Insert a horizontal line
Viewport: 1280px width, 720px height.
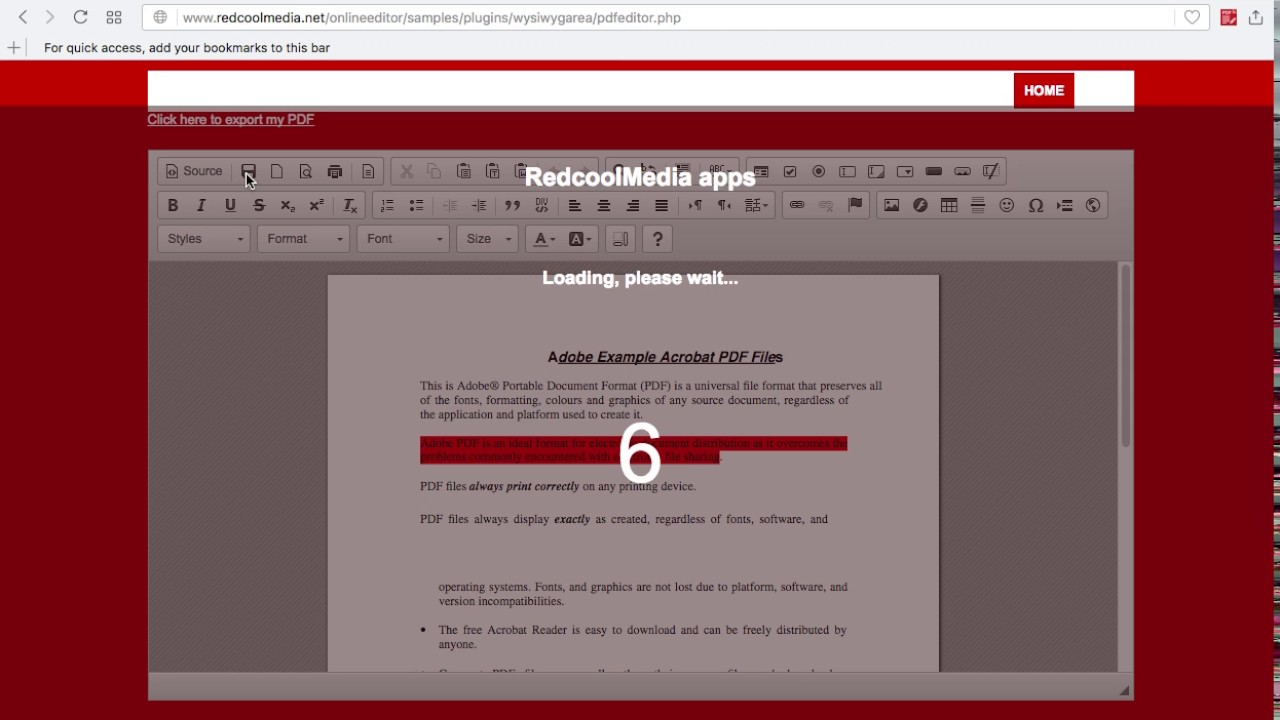978,205
